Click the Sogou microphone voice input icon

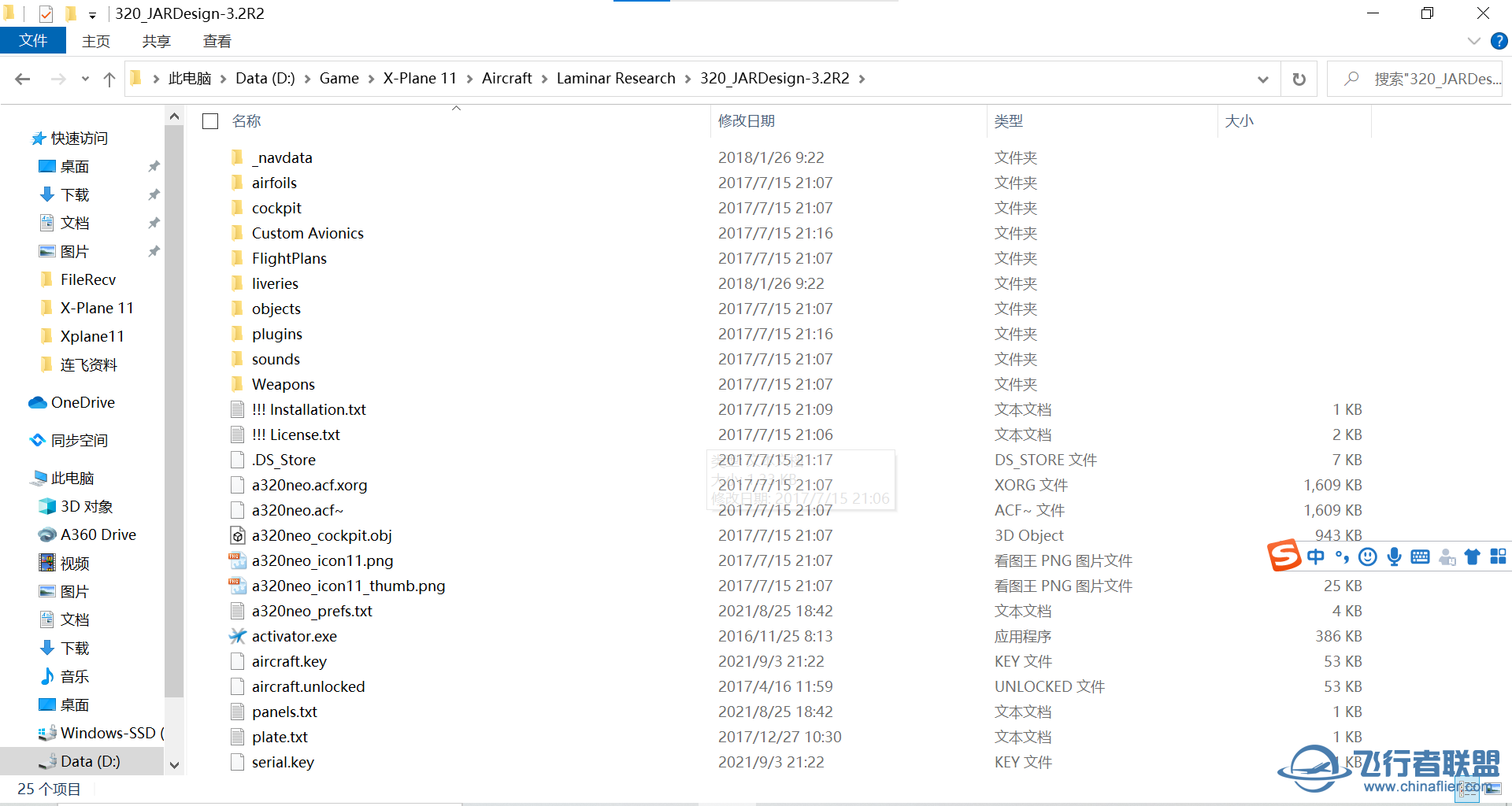click(1394, 556)
